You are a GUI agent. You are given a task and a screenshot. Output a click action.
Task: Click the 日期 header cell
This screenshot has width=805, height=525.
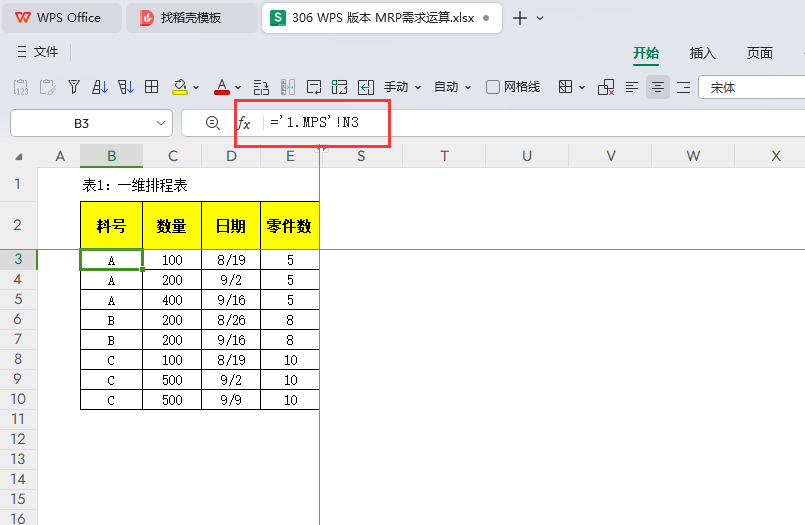(231, 226)
